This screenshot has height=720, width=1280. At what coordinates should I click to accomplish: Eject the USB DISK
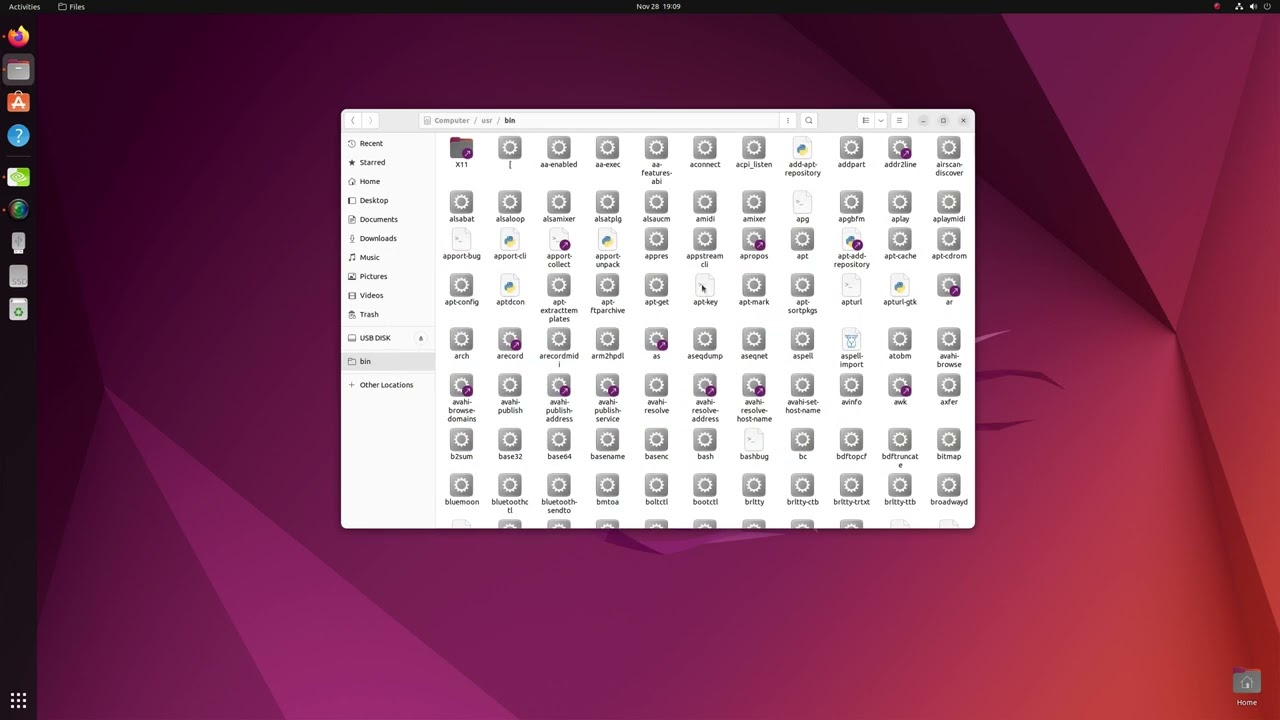[x=420, y=338]
